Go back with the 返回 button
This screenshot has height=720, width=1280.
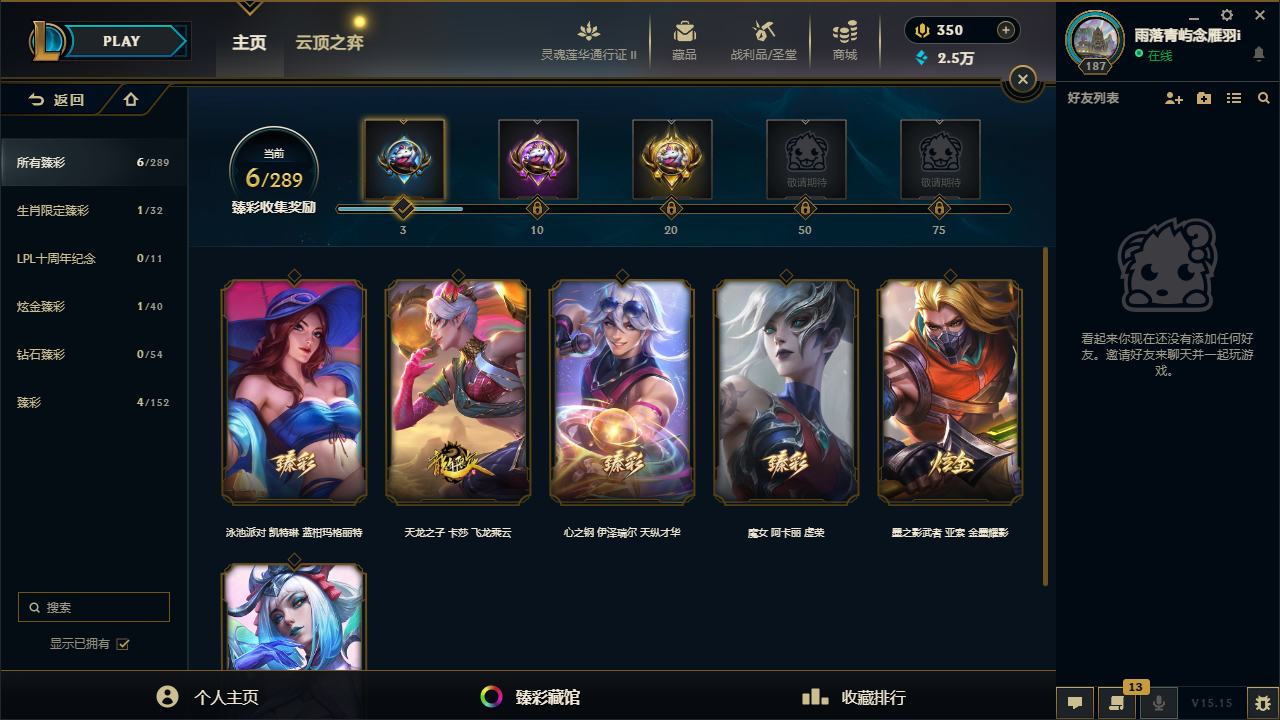[56, 99]
